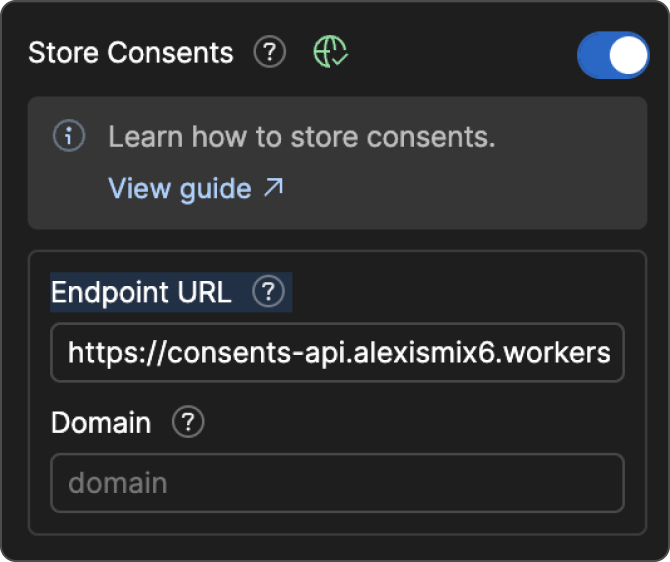This screenshot has width=670, height=562.
Task: Click the info icon beside Learn how
Action: [x=69, y=135]
